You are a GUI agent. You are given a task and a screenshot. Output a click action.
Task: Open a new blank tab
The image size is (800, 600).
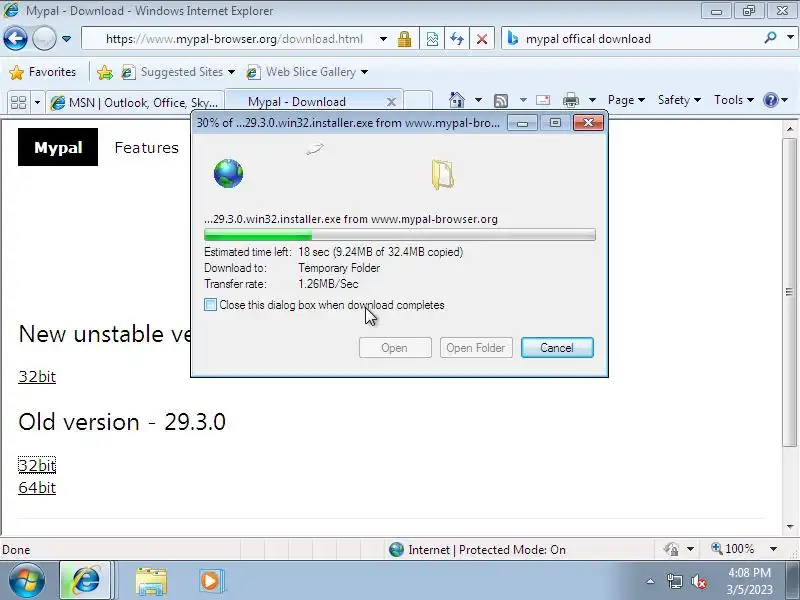tap(419, 102)
